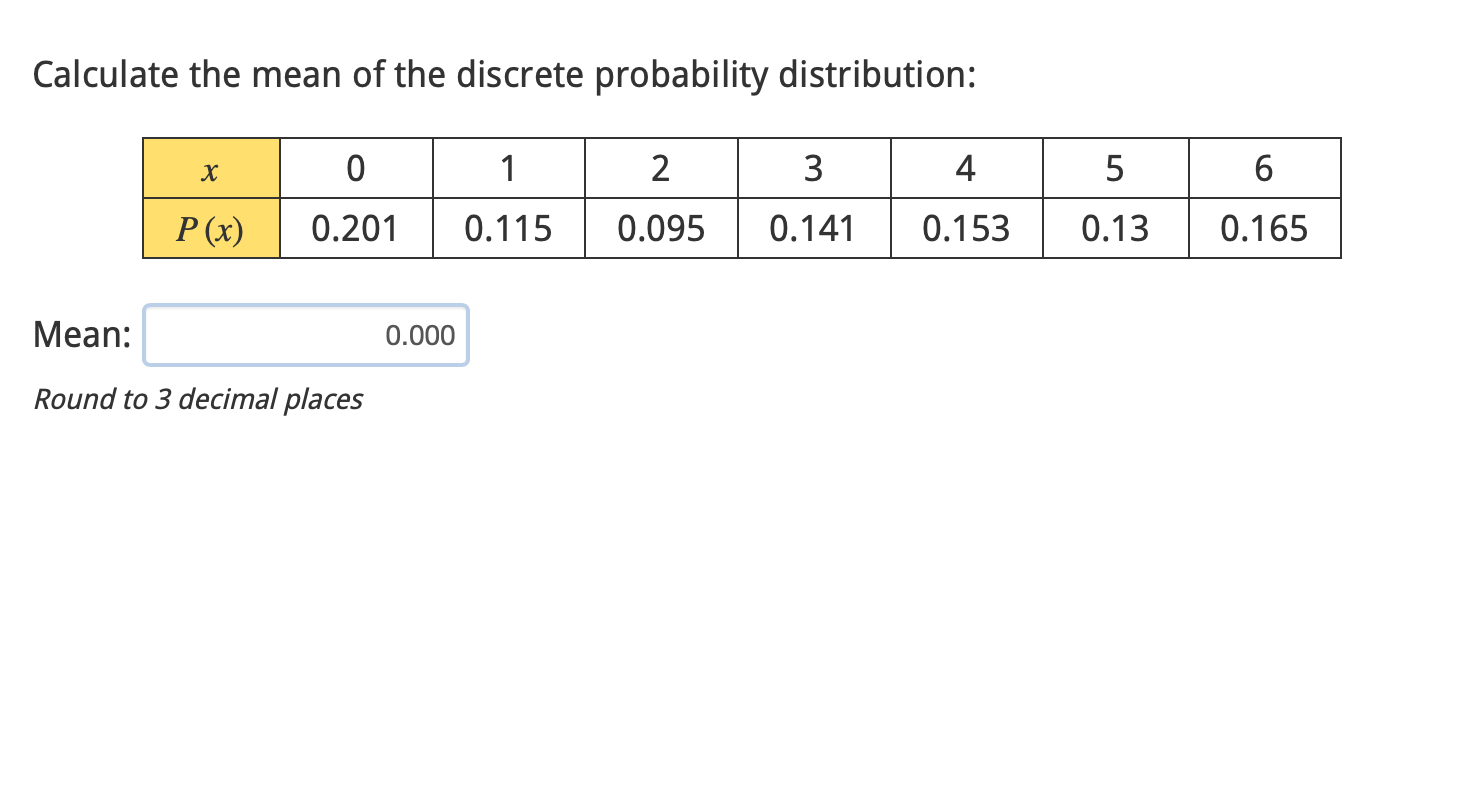Click the cell containing value 5

pos(1115,168)
